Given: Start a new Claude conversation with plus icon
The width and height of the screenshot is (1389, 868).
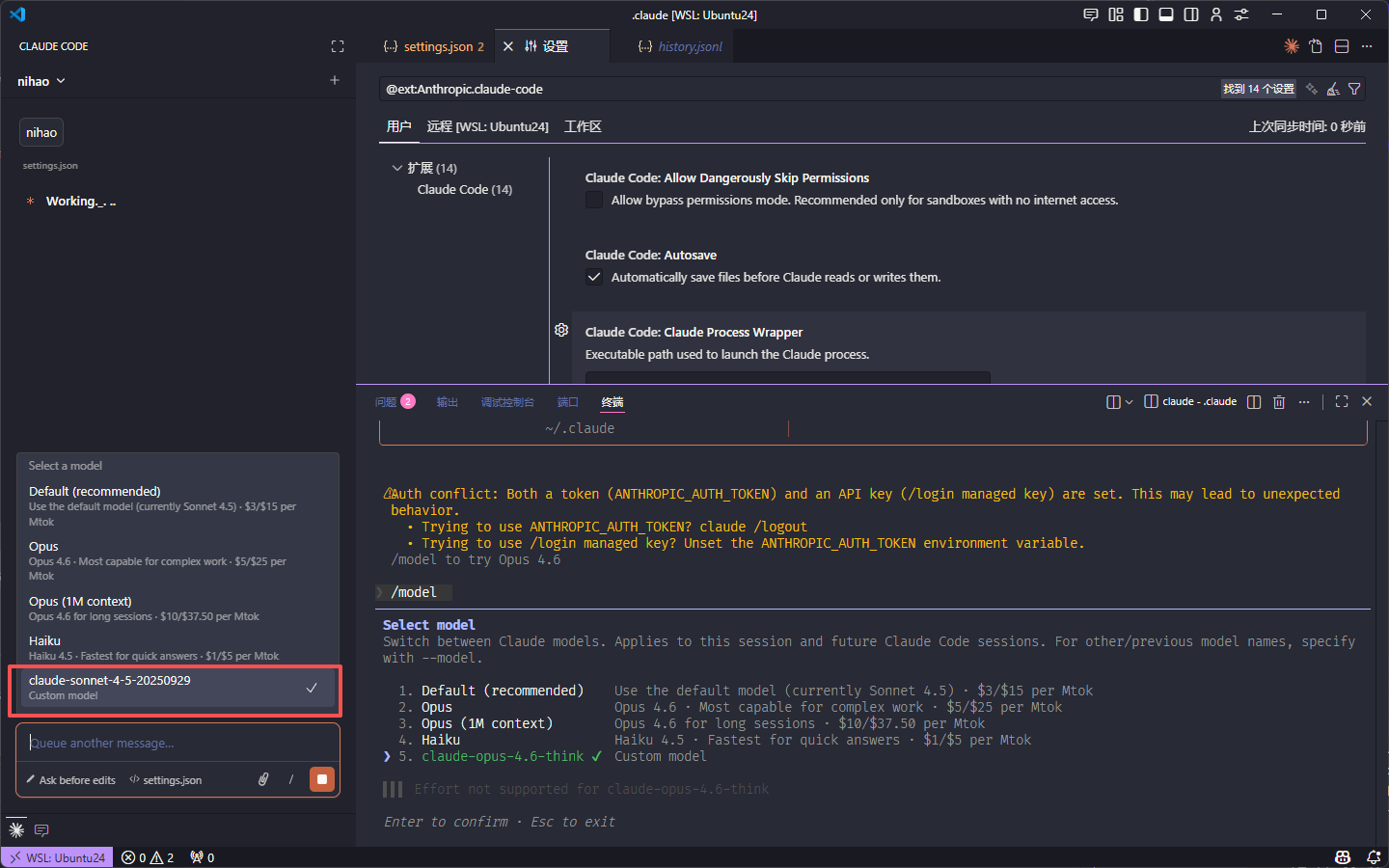Looking at the screenshot, I should tap(335, 81).
